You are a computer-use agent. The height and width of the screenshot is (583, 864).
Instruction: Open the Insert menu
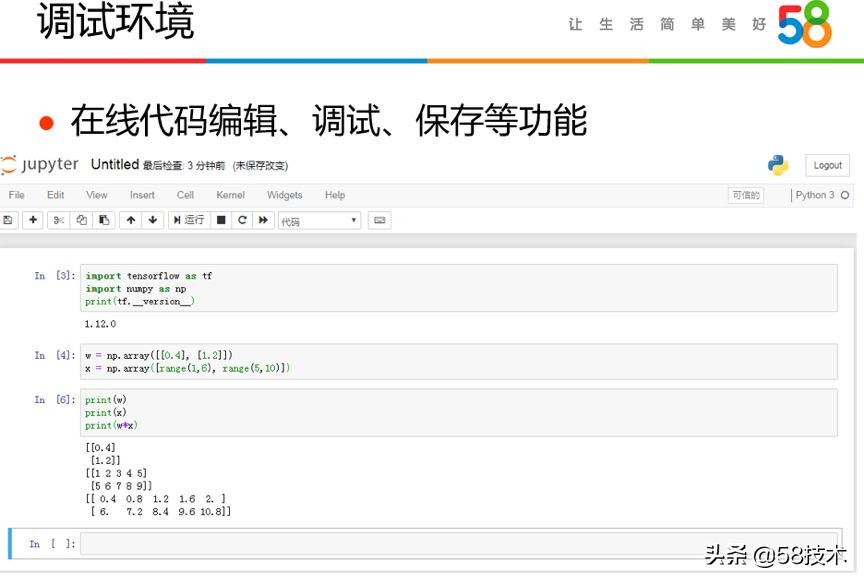pyautogui.click(x=142, y=195)
